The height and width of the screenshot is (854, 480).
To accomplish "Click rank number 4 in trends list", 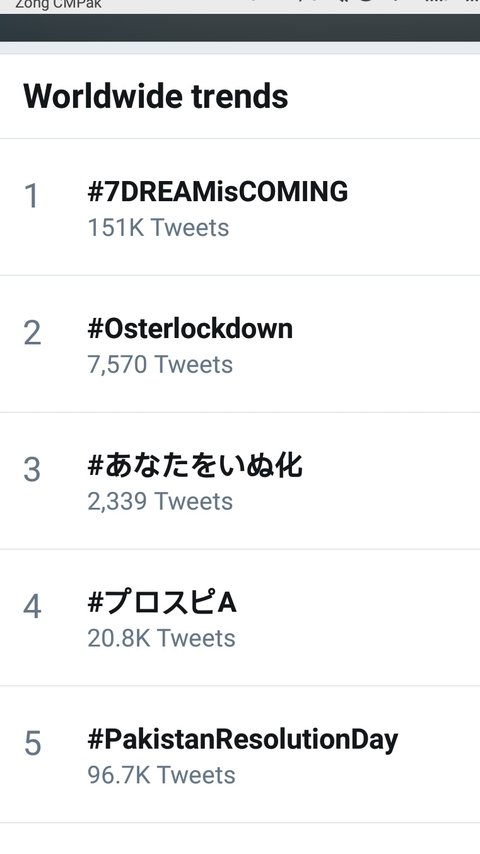I will 32,606.
